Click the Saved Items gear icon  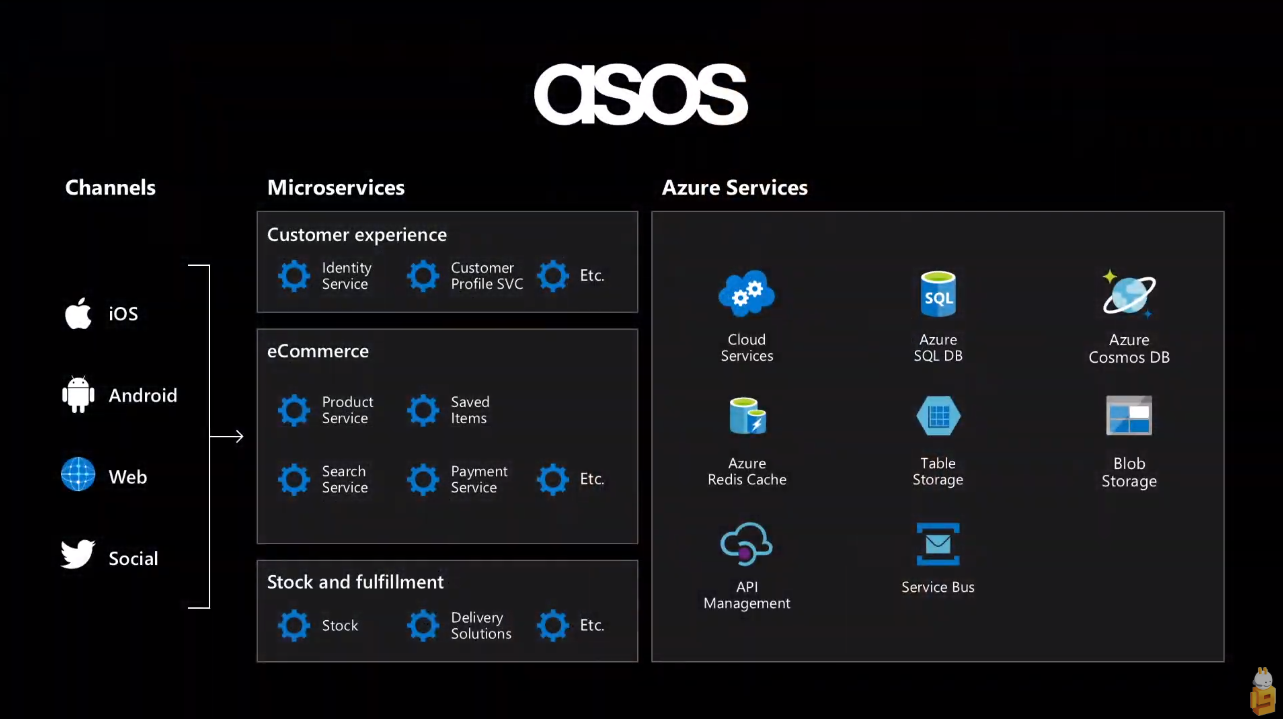tap(423, 410)
